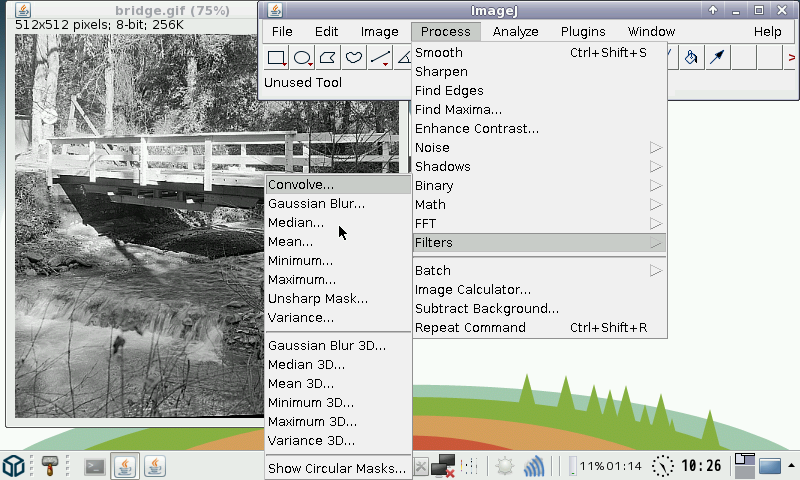Choose Repeat Command
This screenshot has height=480, width=800.
point(539,327)
